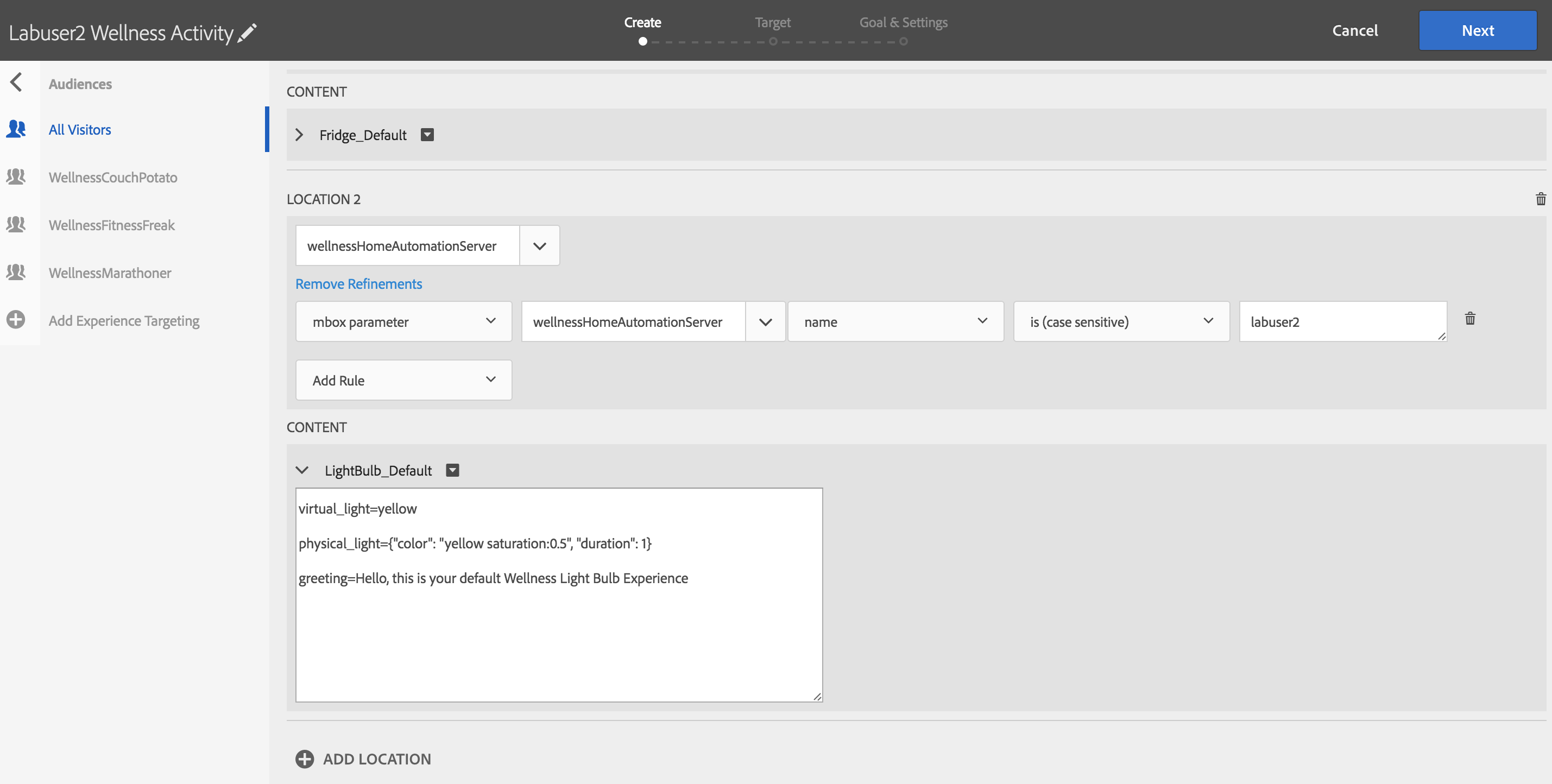
Task: Click the back arrow in the Audiences panel
Action: pos(16,83)
